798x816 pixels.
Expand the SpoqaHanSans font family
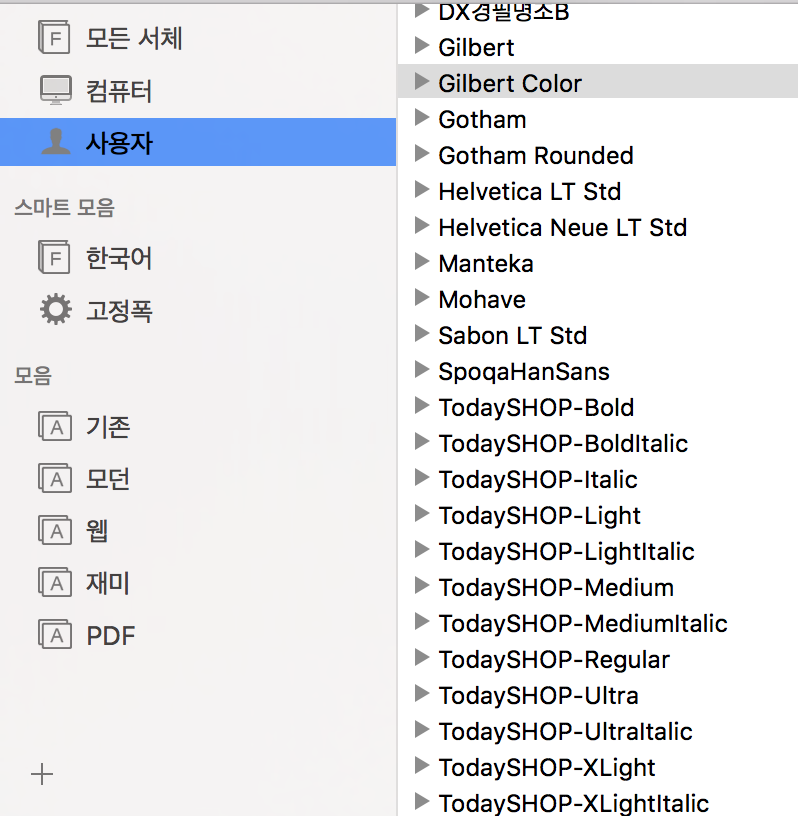point(422,369)
